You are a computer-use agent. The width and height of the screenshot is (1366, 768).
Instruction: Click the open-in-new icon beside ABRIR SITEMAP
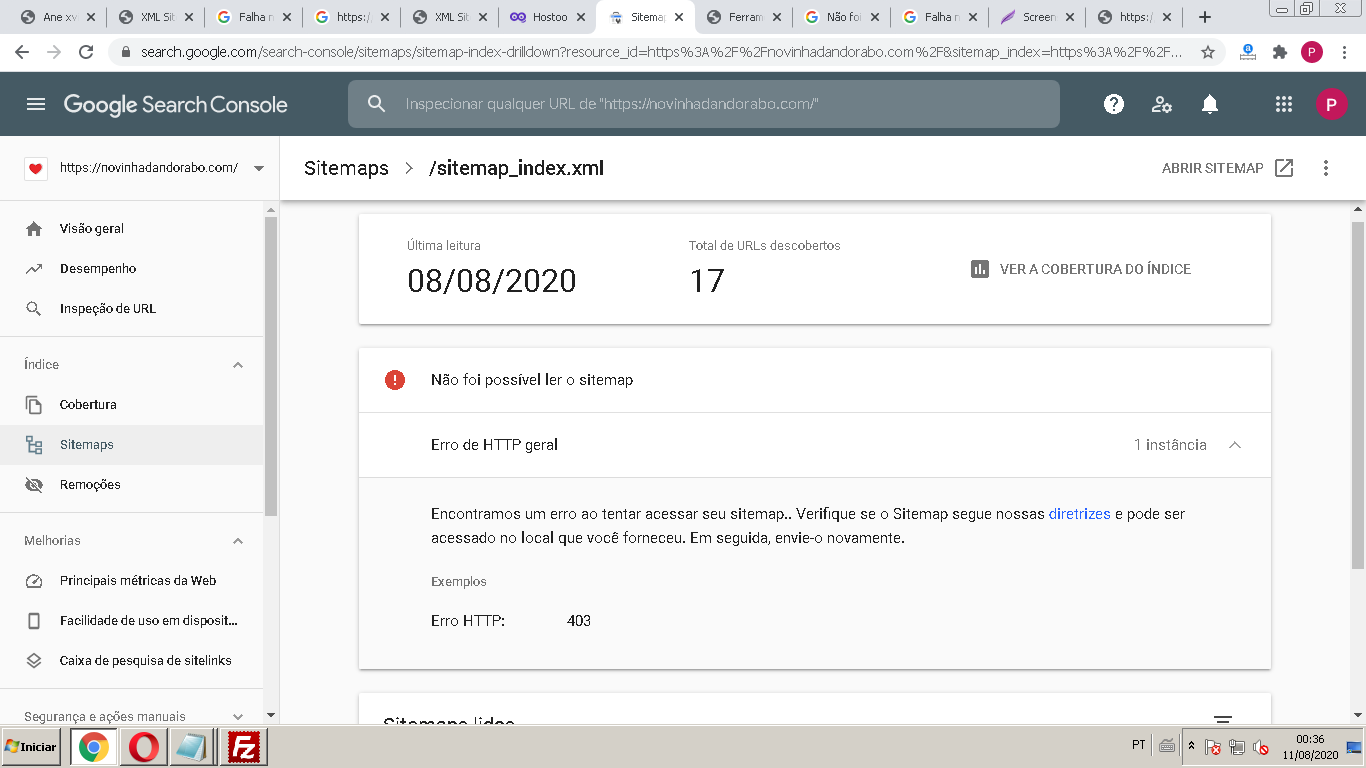point(1284,168)
